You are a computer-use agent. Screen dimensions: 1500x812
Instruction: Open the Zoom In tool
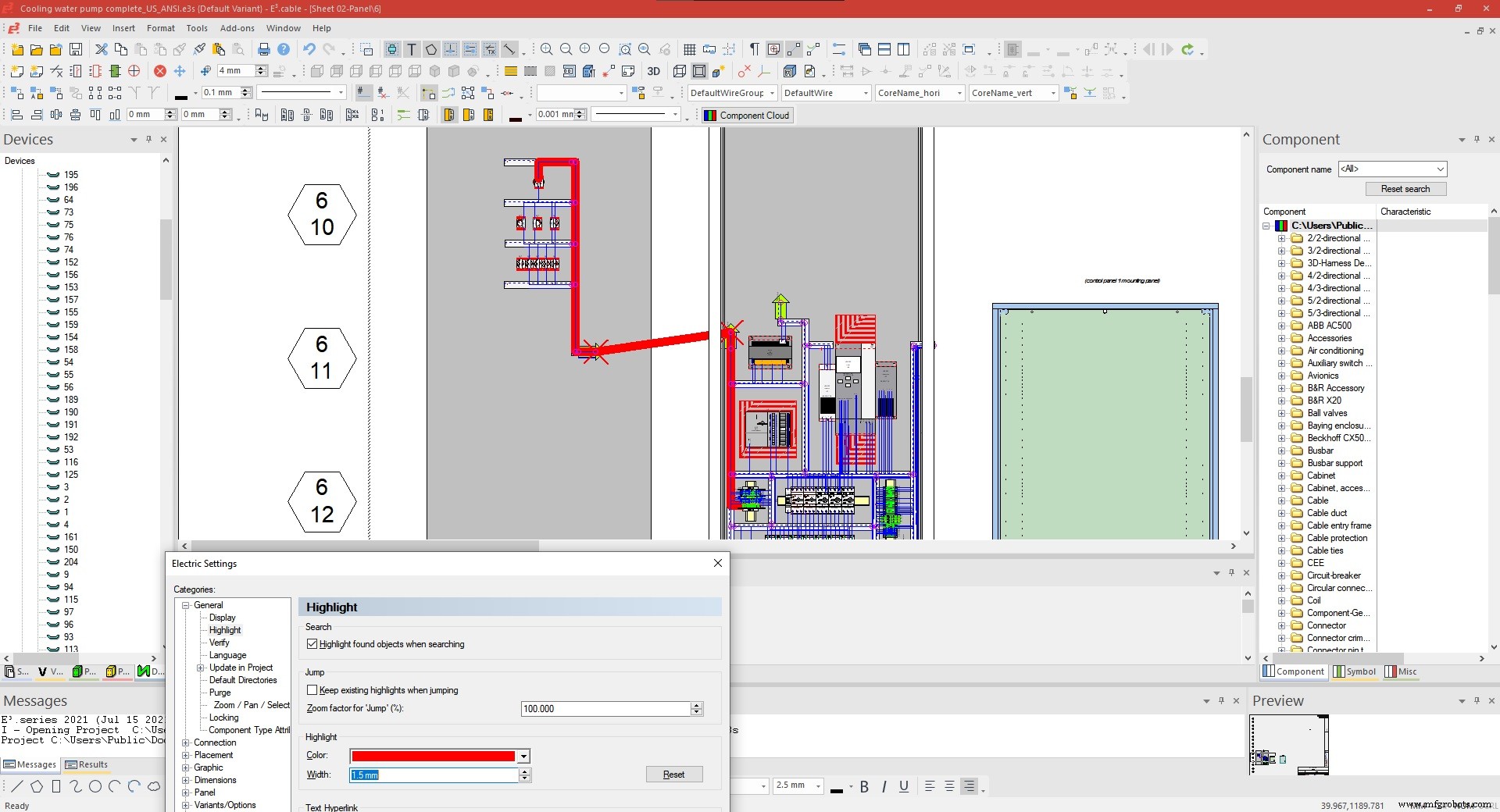[546, 49]
